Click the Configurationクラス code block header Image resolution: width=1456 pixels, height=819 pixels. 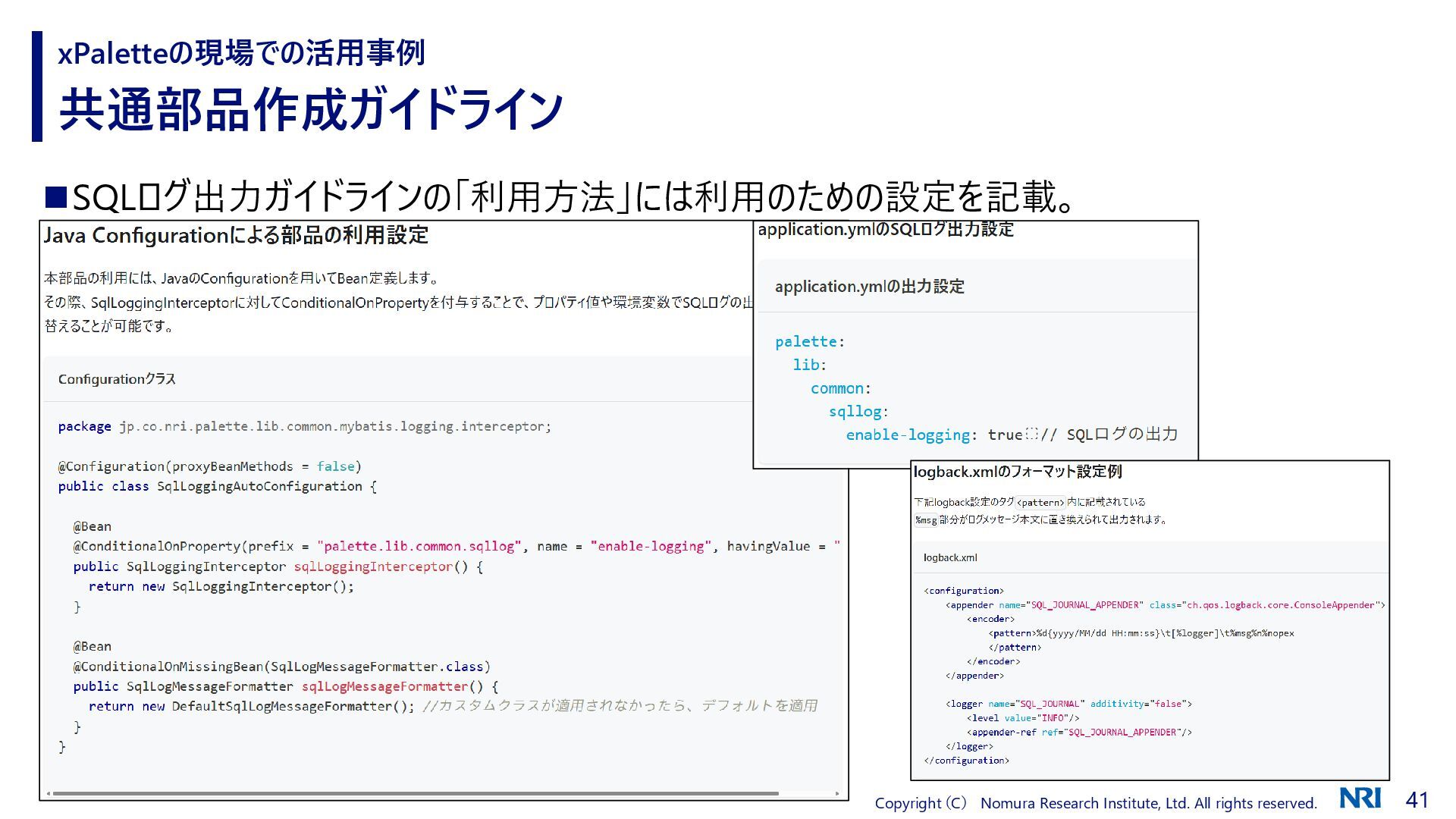117,379
